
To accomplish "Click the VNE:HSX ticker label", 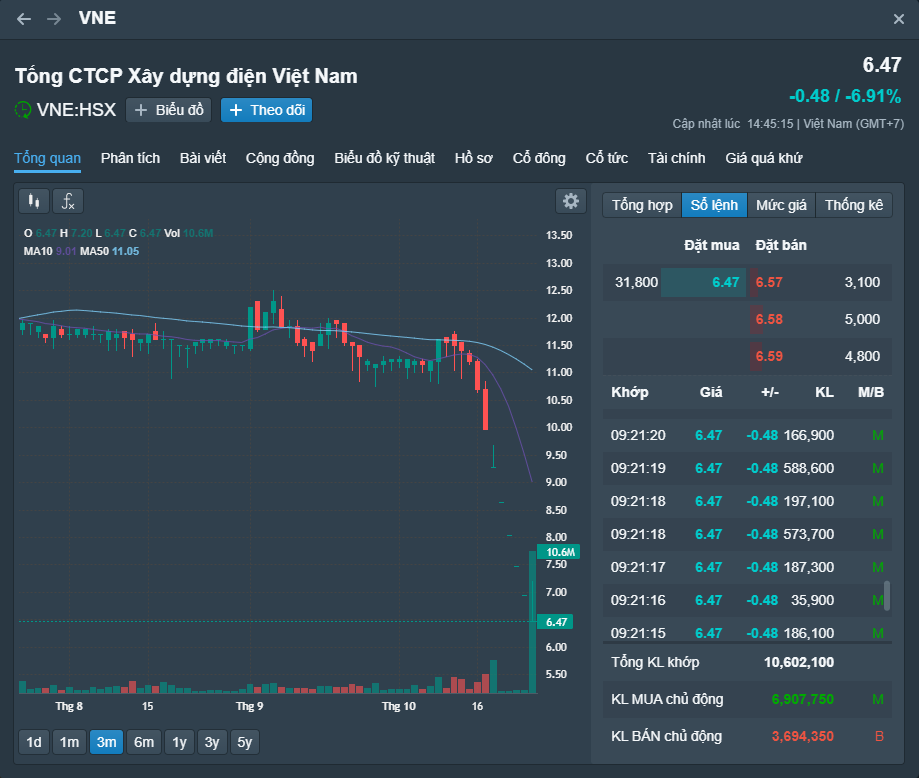I will (x=76, y=110).
